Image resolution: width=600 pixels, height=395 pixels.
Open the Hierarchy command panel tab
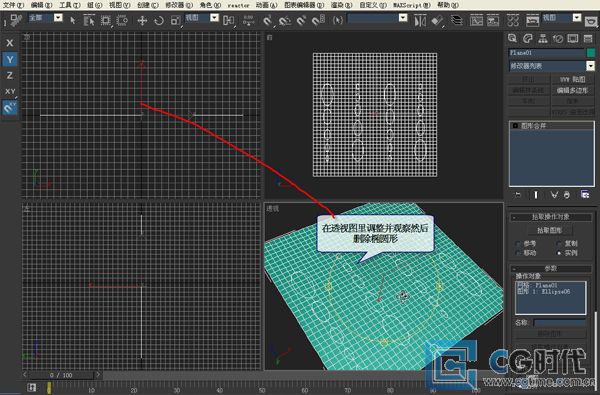pyautogui.click(x=543, y=38)
